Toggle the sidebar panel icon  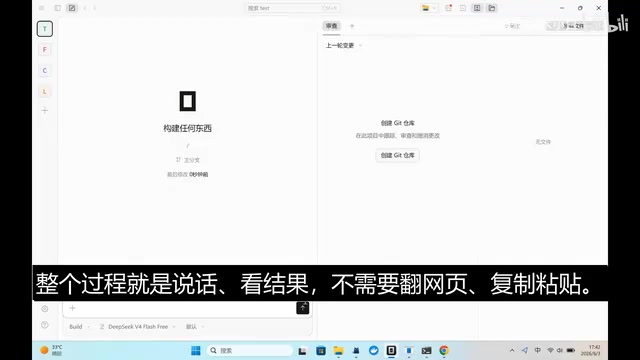[x=58, y=8]
